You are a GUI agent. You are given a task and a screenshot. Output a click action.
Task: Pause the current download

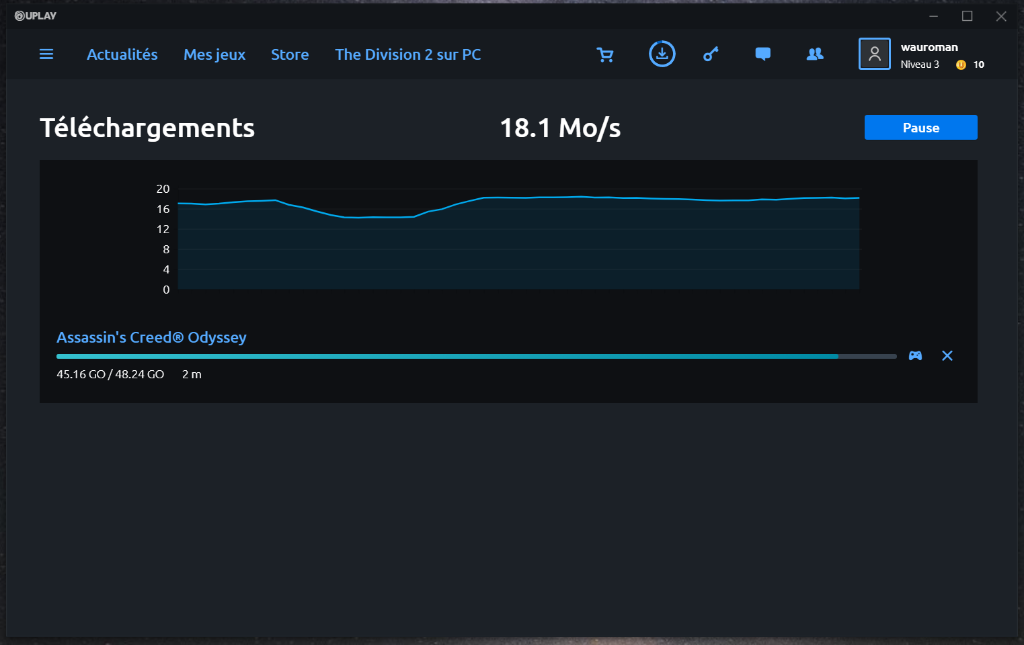tap(920, 128)
